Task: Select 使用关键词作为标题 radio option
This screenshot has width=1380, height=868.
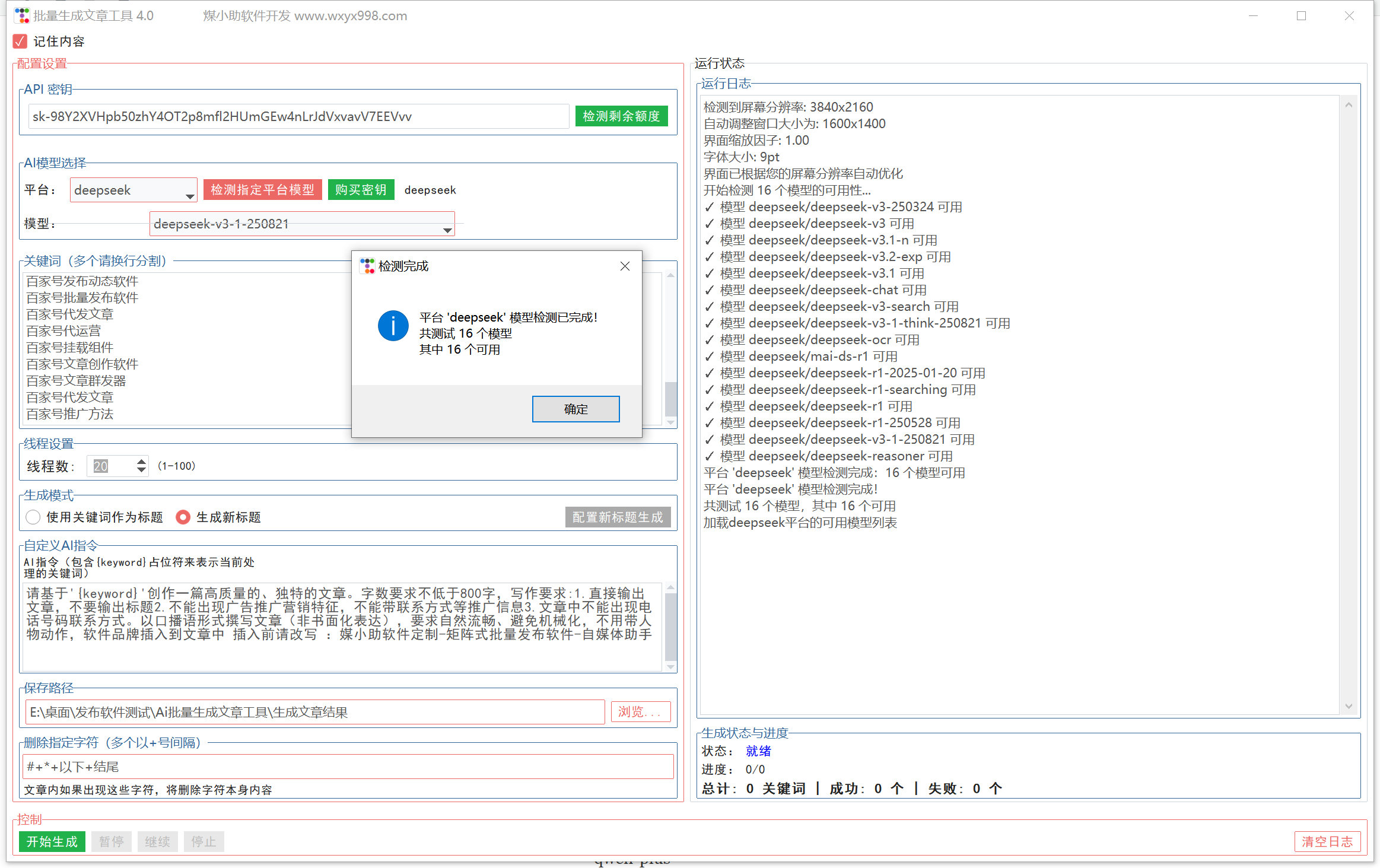Action: coord(33,517)
